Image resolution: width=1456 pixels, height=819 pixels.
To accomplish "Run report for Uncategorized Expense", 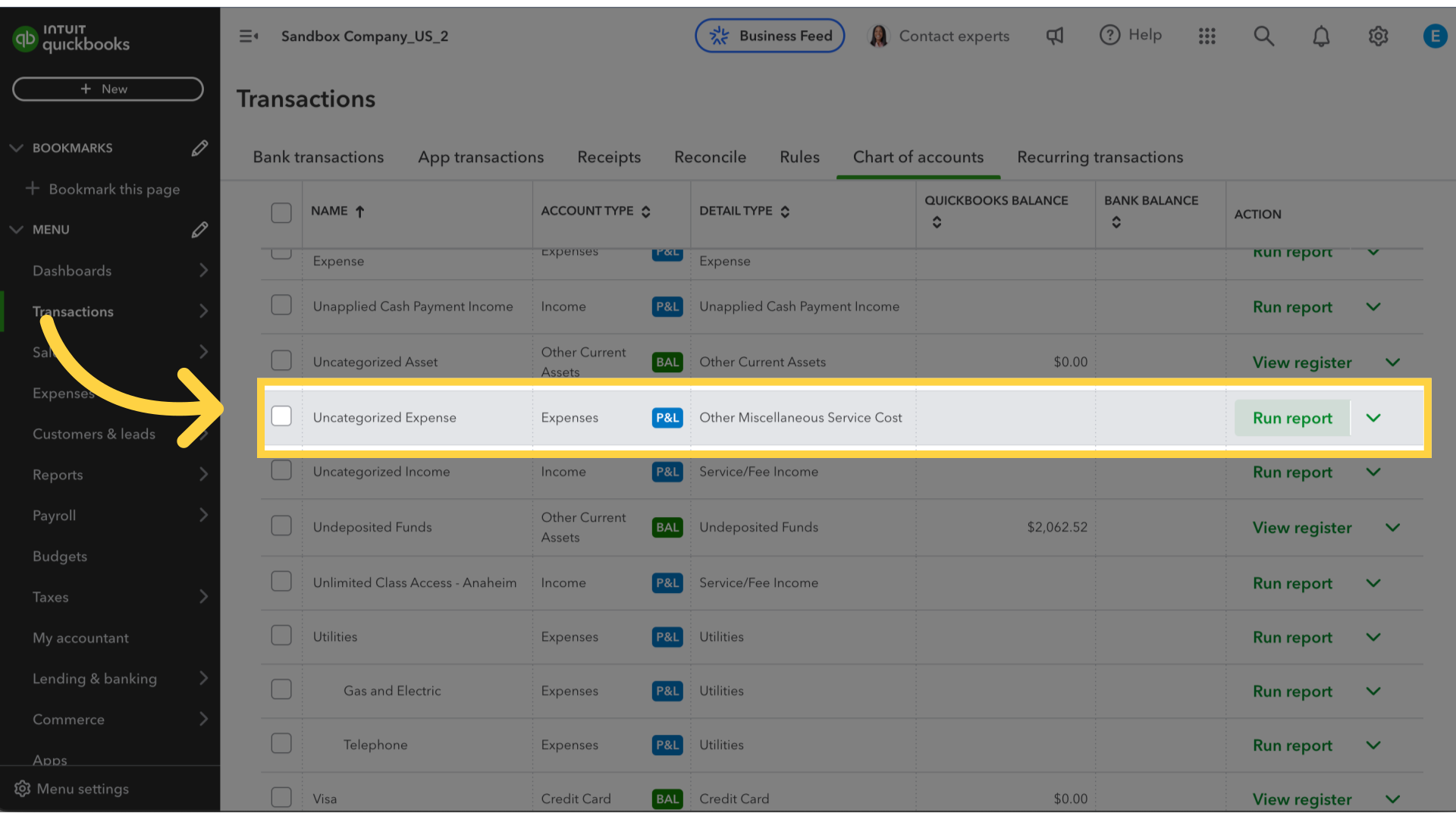I will pyautogui.click(x=1292, y=418).
